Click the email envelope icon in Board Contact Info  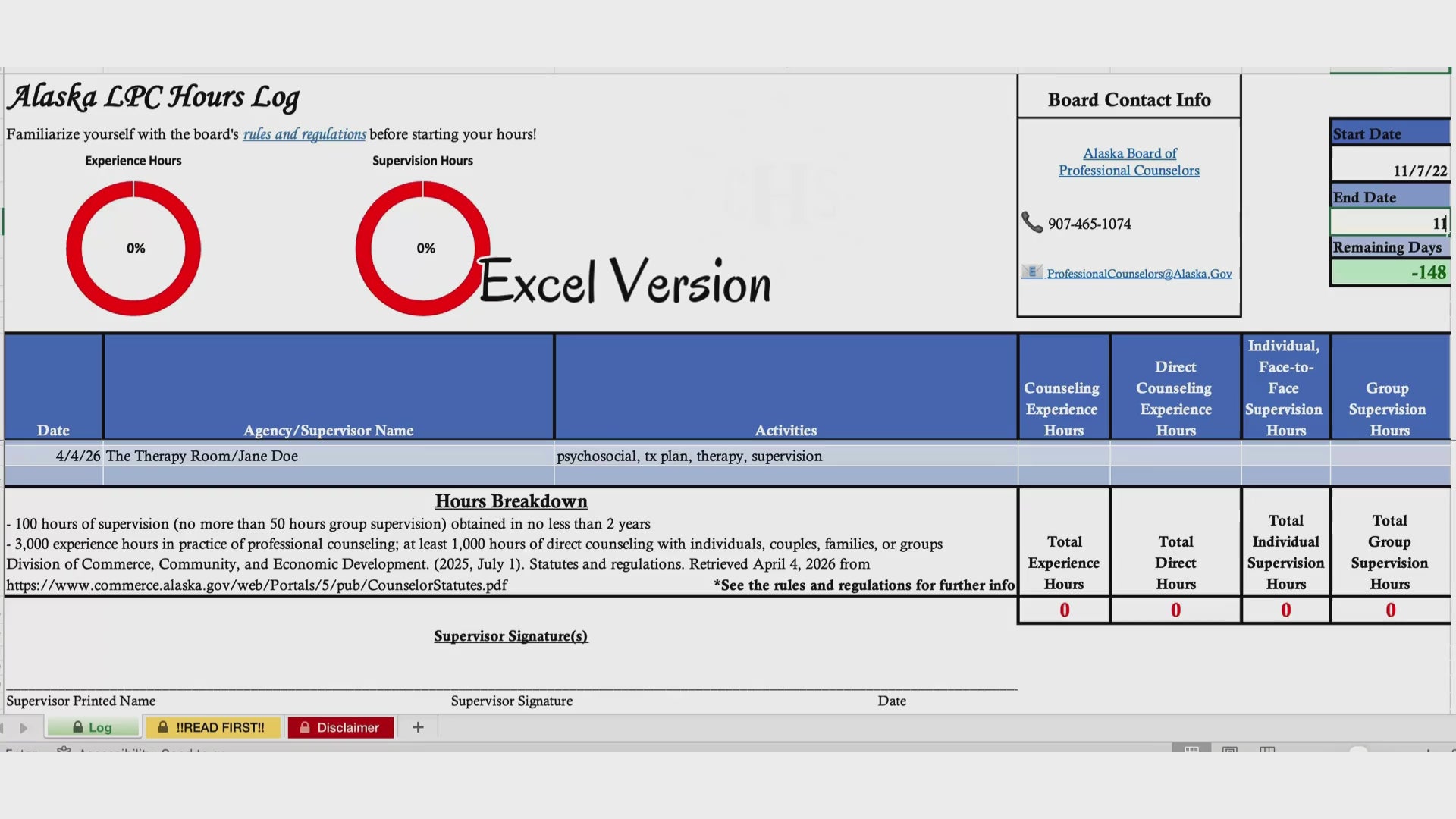click(x=1031, y=272)
